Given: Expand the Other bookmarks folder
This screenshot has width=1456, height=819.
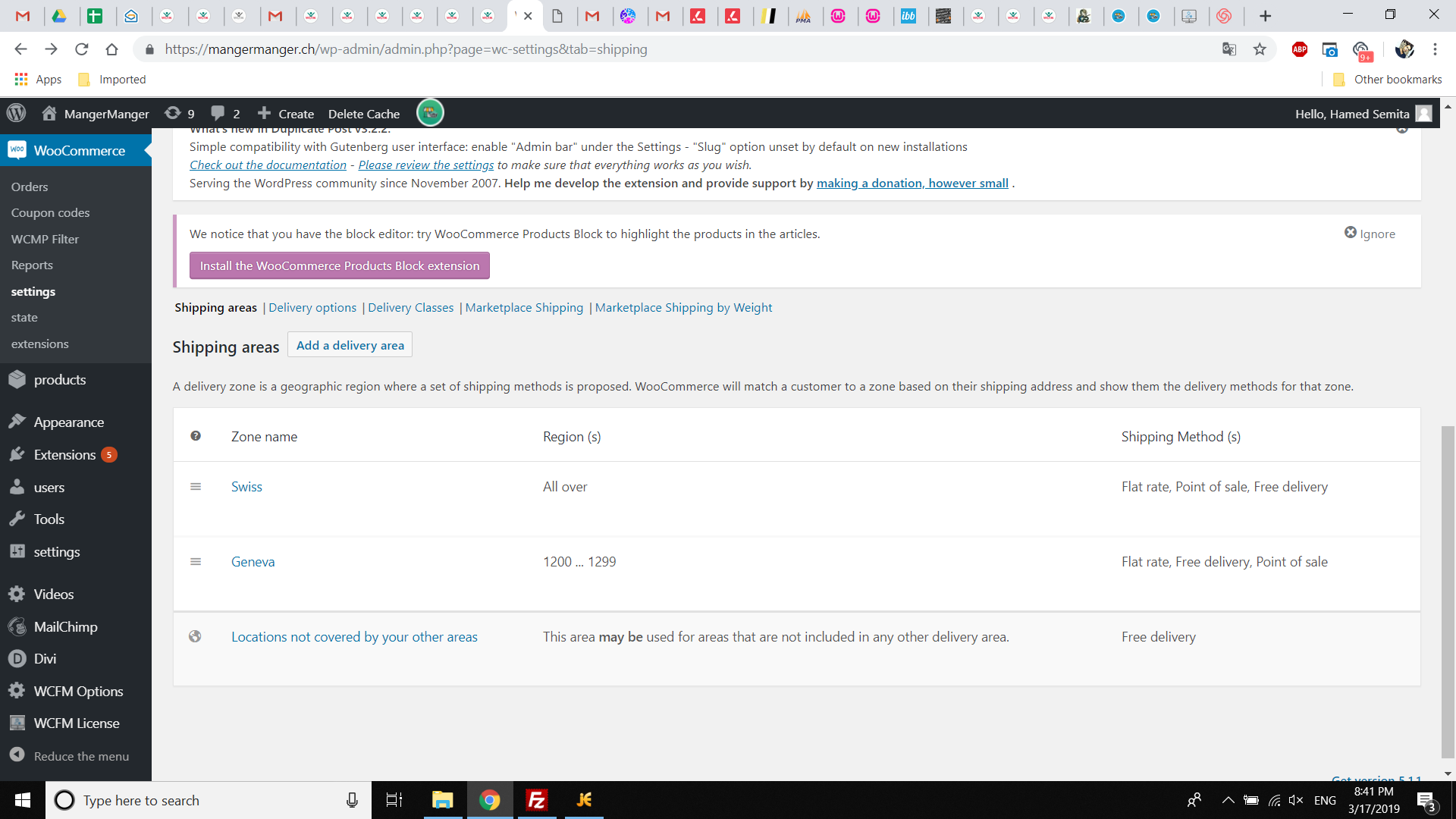Looking at the screenshot, I should click(x=1388, y=80).
